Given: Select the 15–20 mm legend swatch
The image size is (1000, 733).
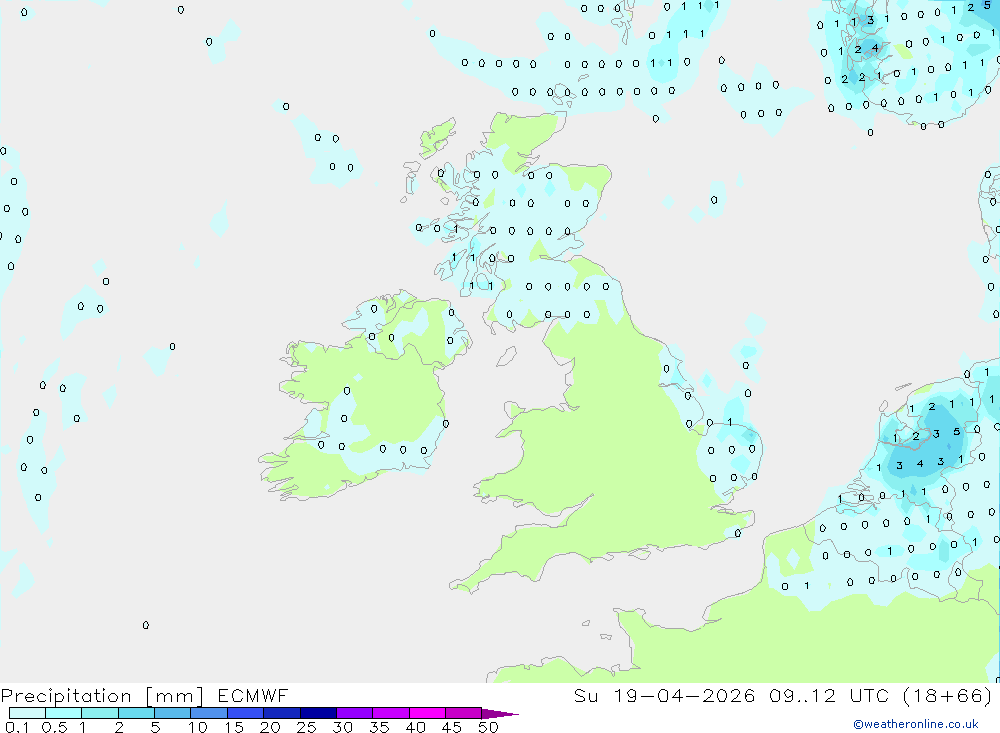Looking at the screenshot, I should 246,713.
